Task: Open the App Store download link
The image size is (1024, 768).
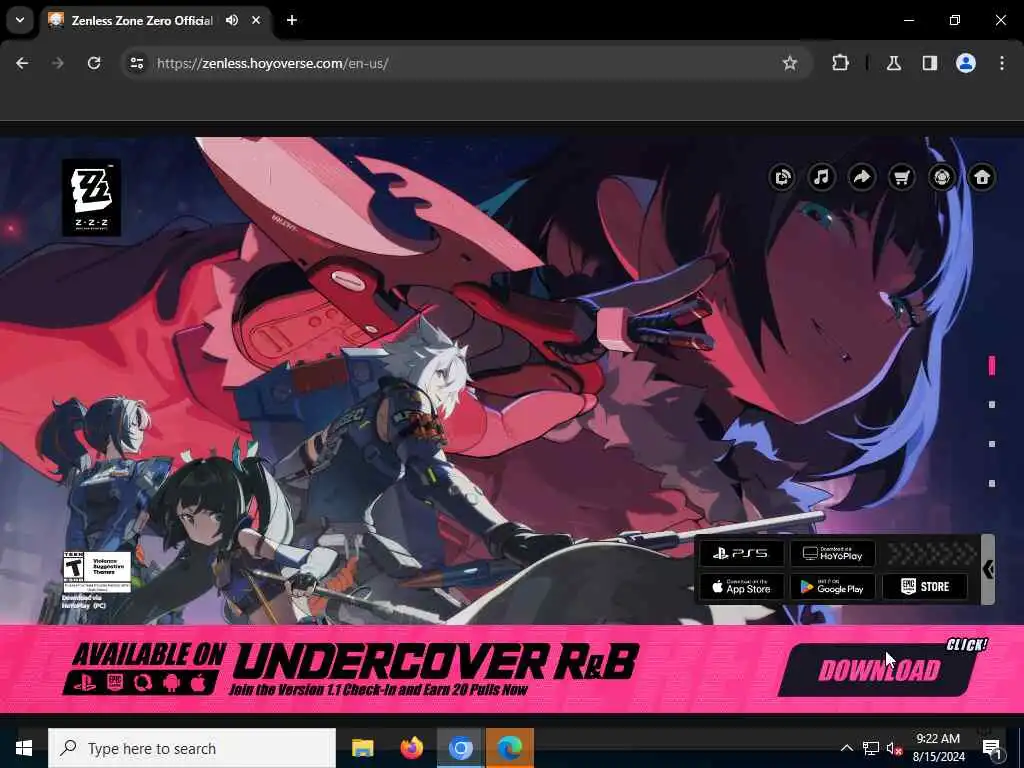Action: [741, 586]
